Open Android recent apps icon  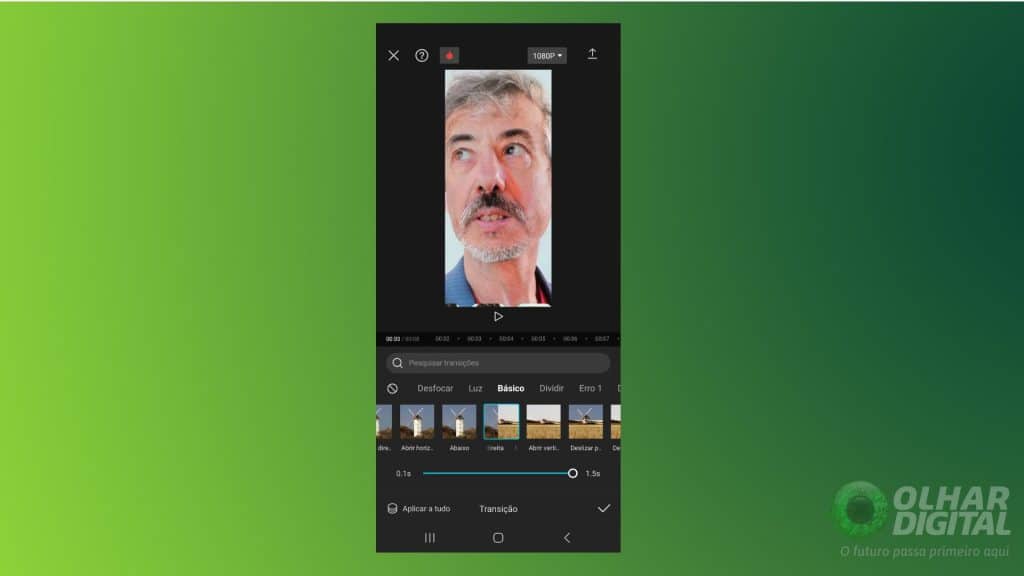pyautogui.click(x=430, y=538)
